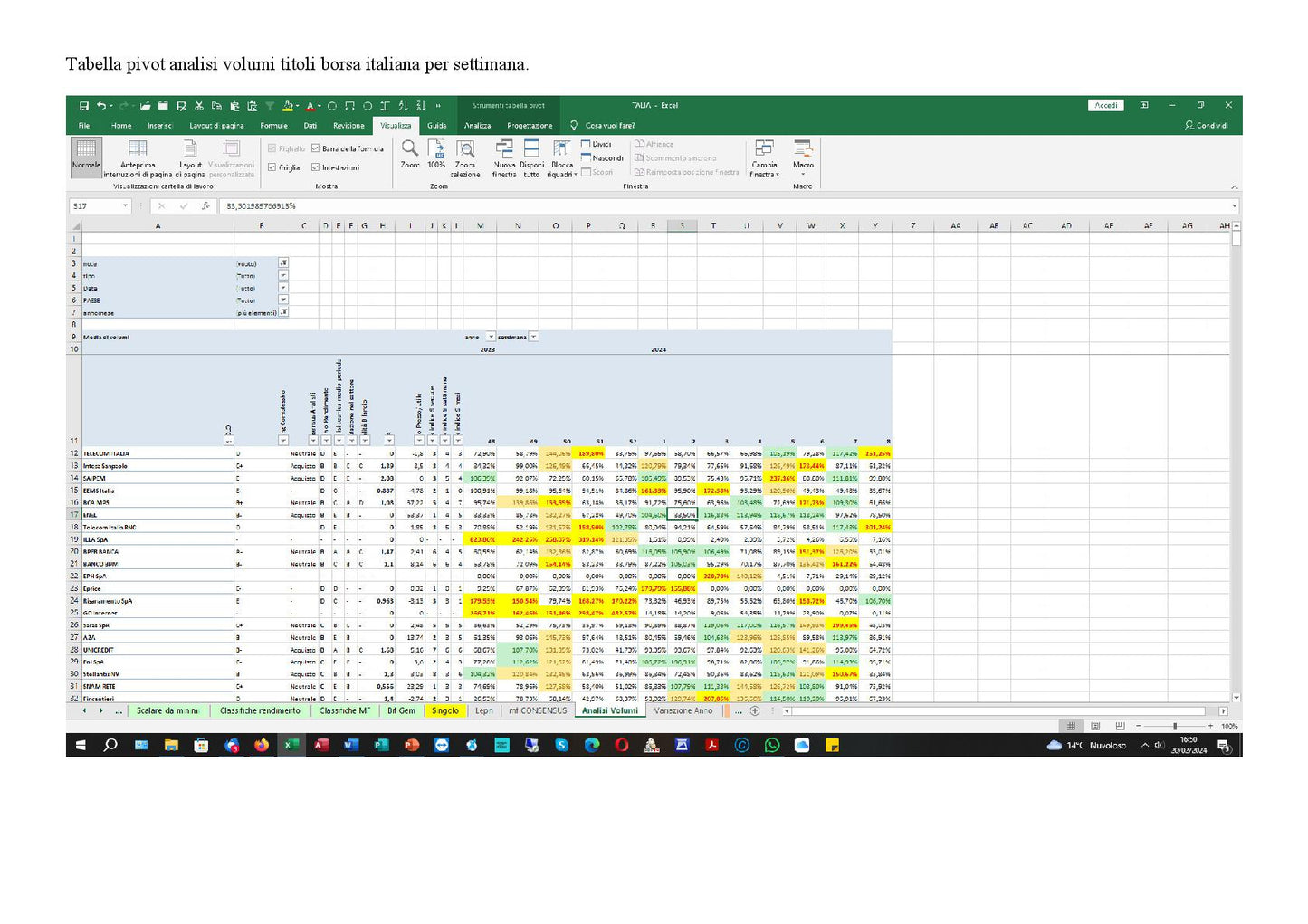Screen dimensions: 1308x924
Task: Click the Cosa vuoi fare search box
Action: coord(609,126)
